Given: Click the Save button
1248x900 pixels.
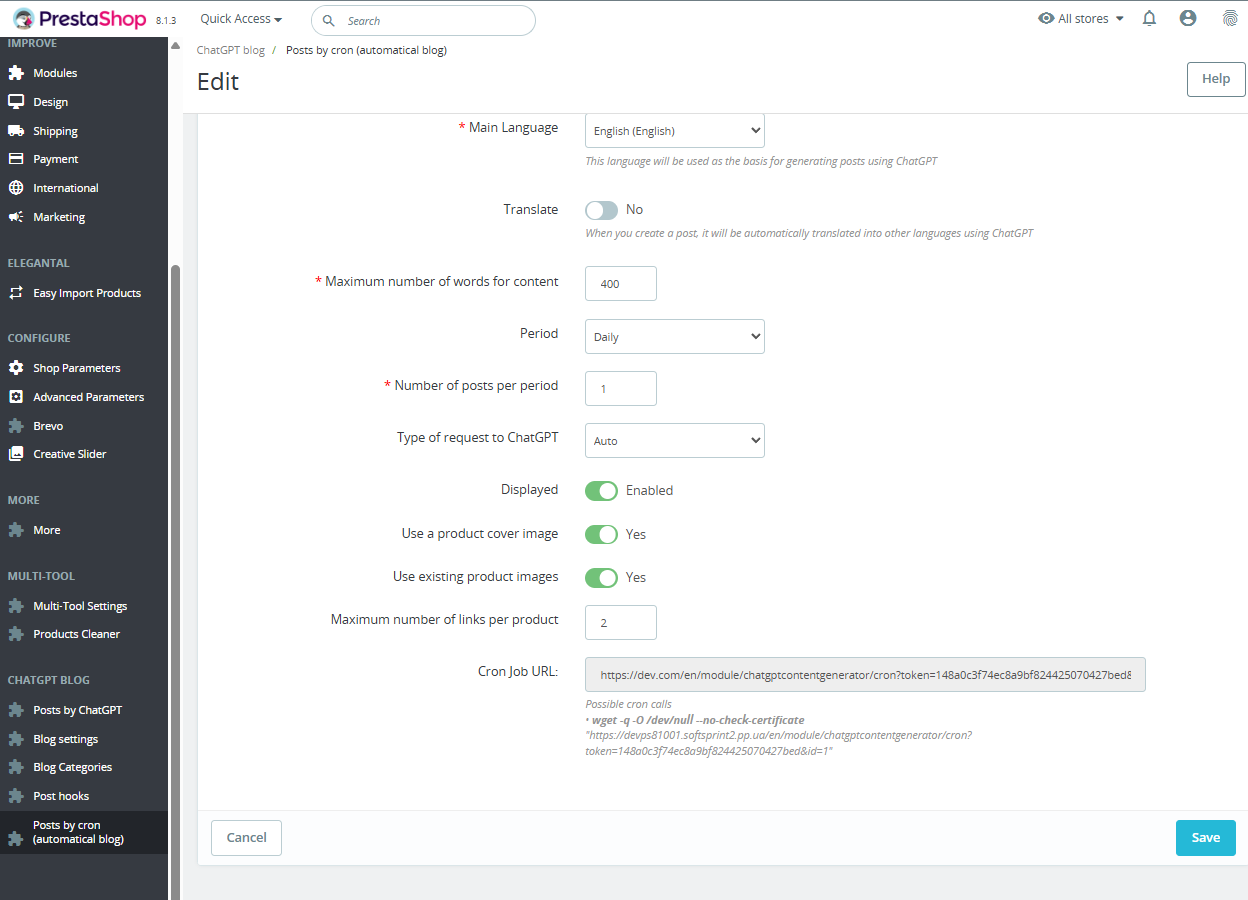Looking at the screenshot, I should click(x=1206, y=838).
